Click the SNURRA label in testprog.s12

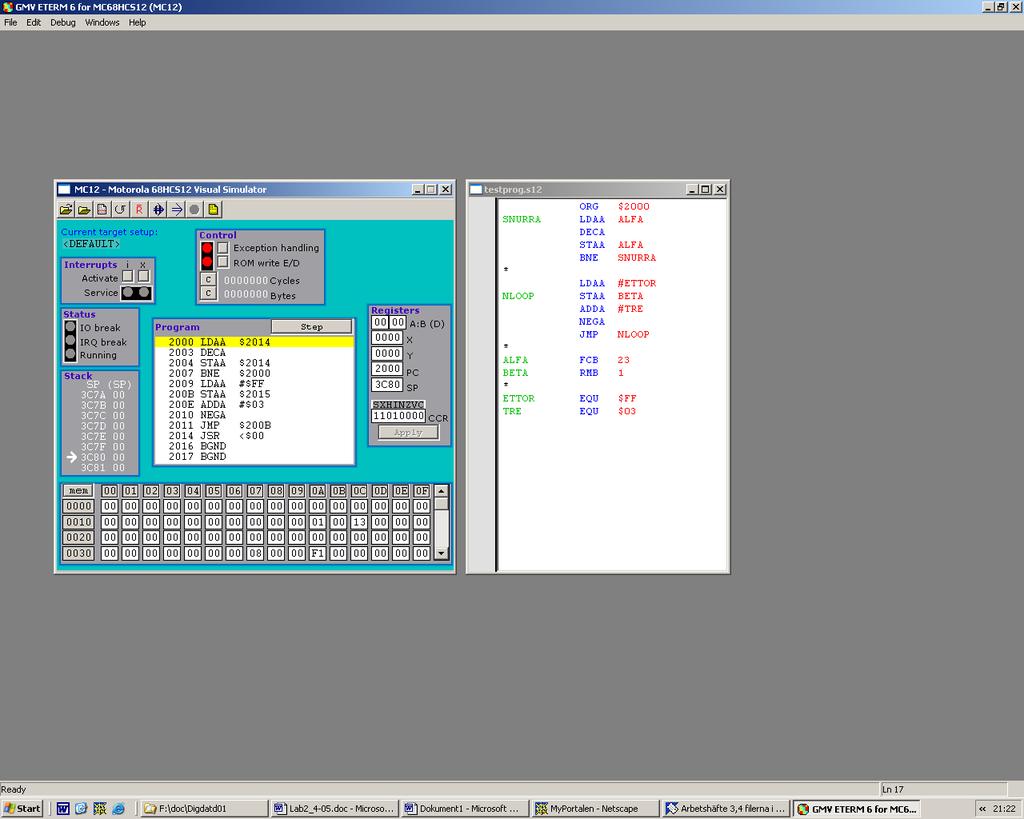click(521, 219)
